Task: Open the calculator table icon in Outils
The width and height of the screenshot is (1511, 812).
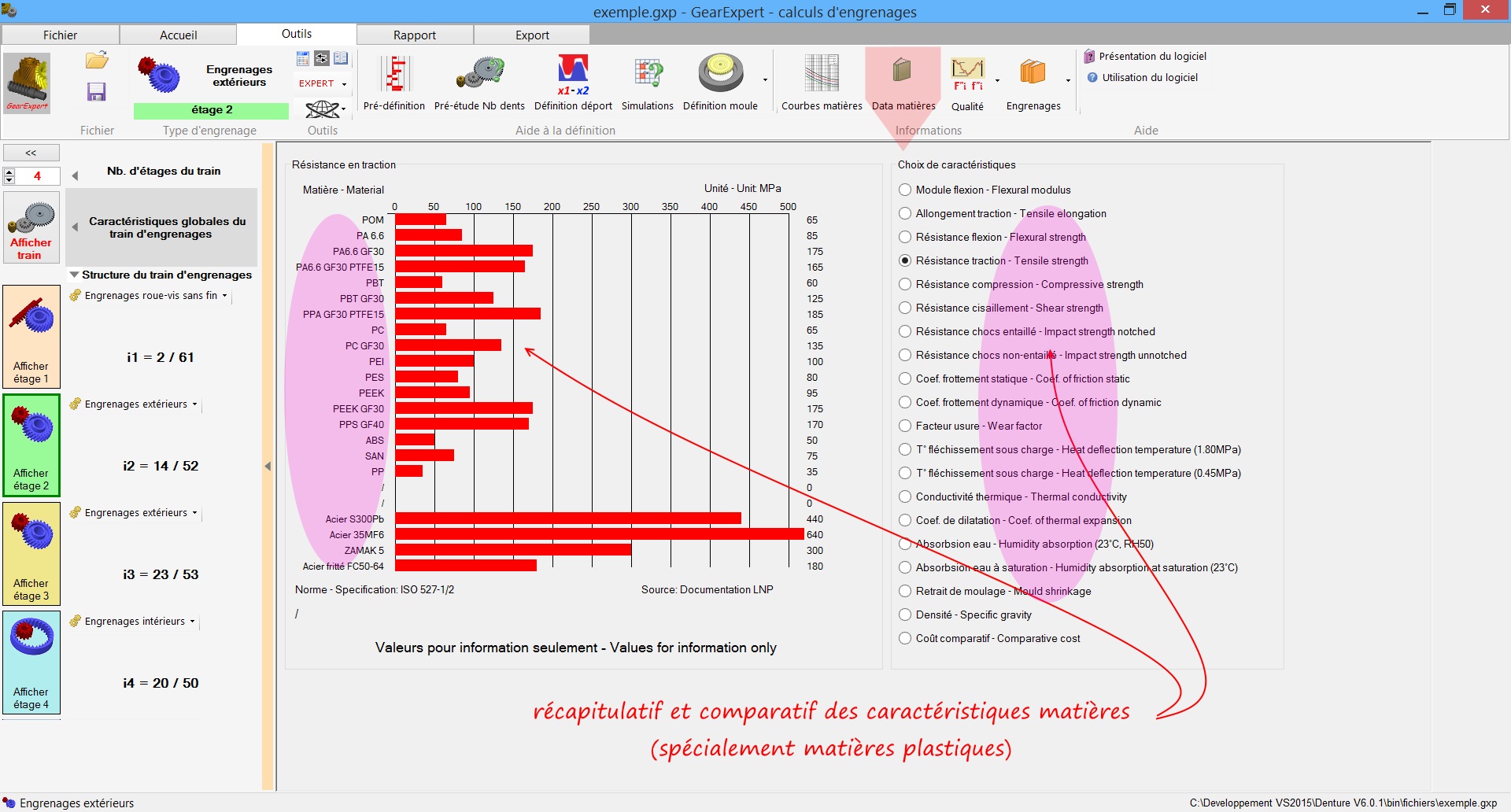Action: (303, 58)
